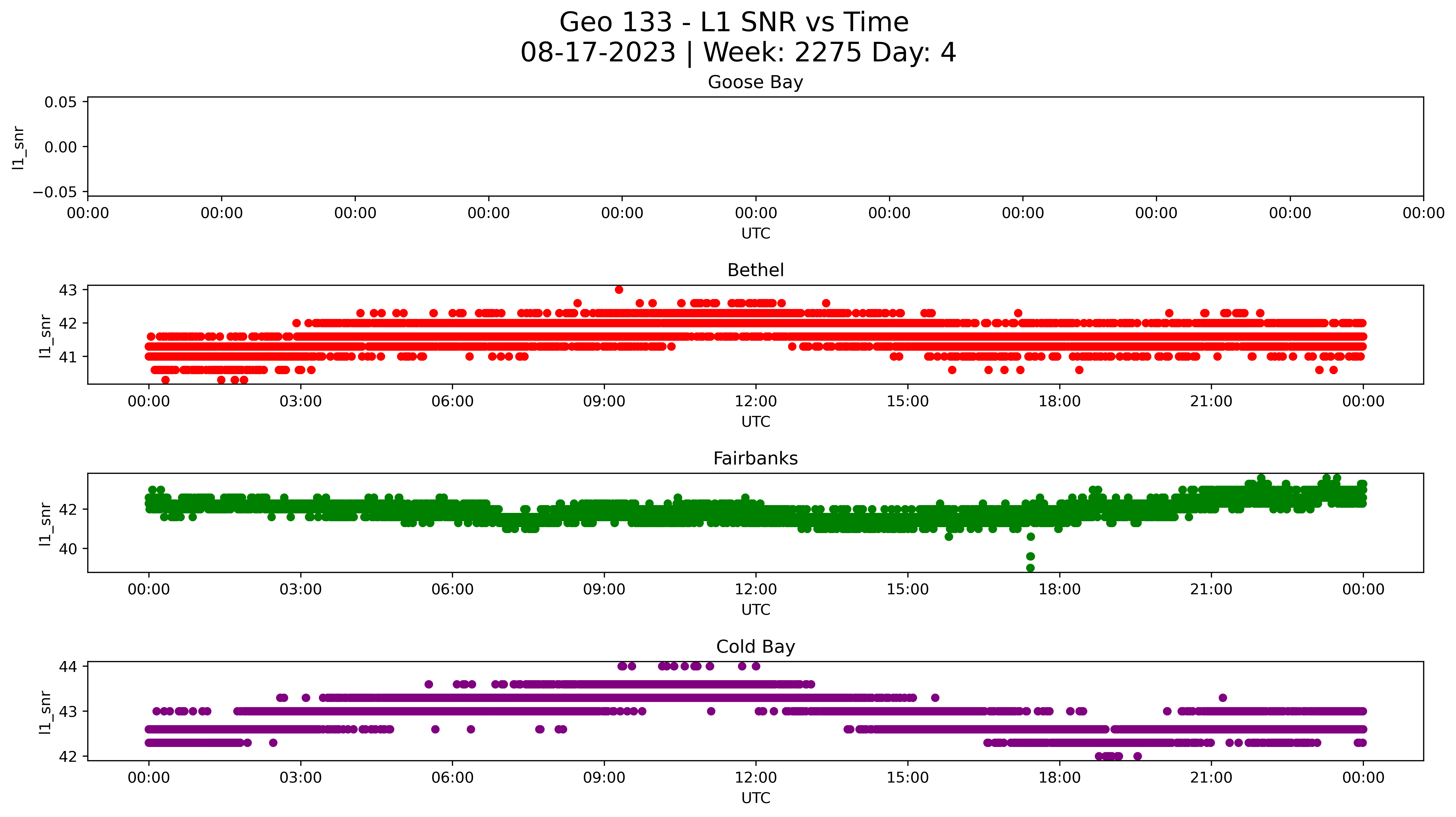Click the lowest green Fairbanks outlier point
Viewport: 1456px width, 817px height.
[1030, 568]
